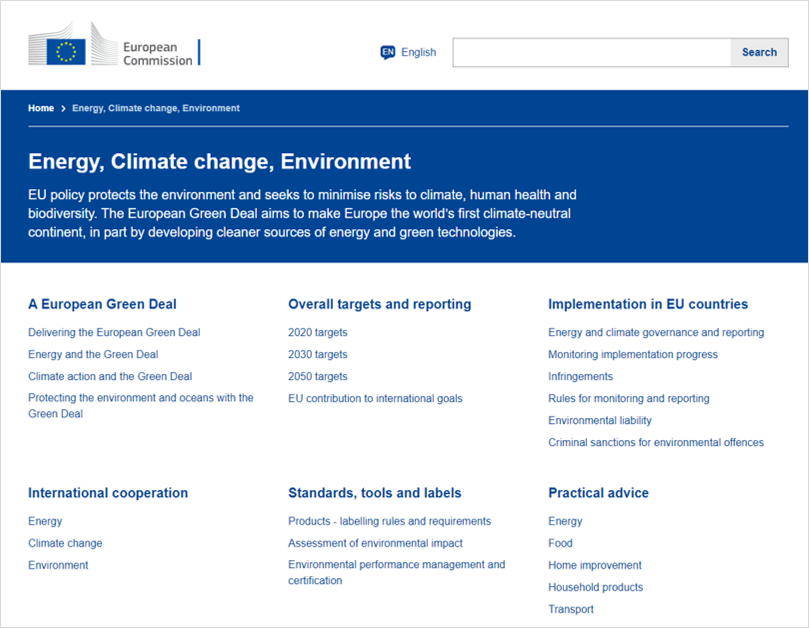Open Assessment of environmental impact link

click(375, 543)
